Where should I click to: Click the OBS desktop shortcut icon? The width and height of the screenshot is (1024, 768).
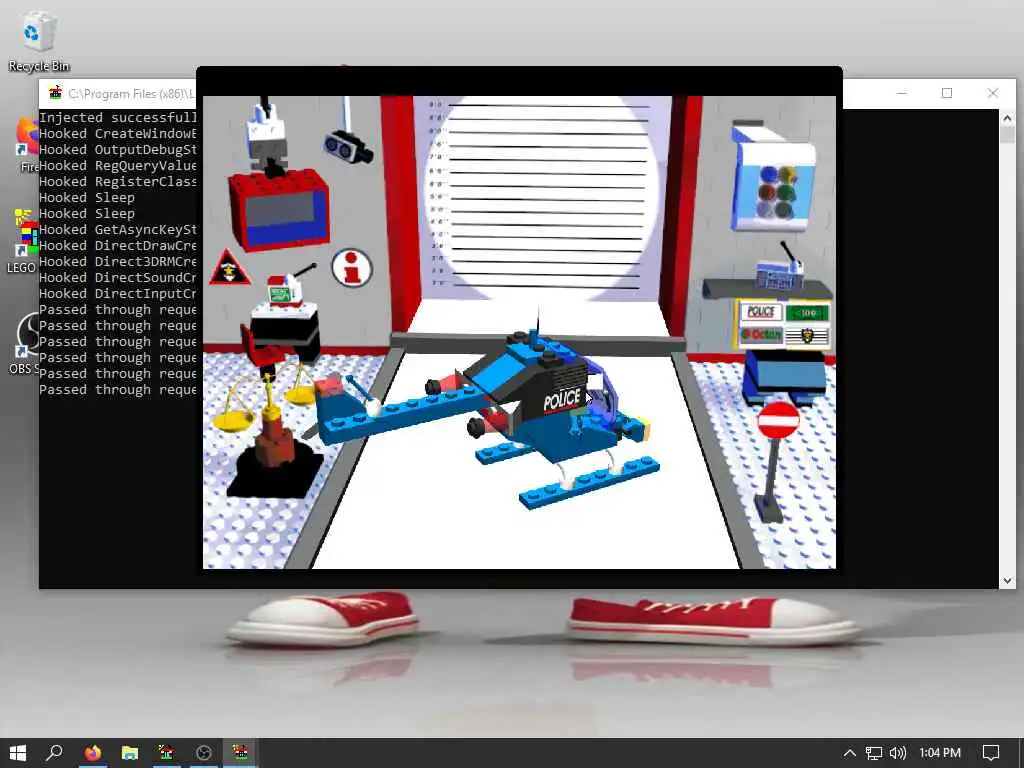point(25,344)
